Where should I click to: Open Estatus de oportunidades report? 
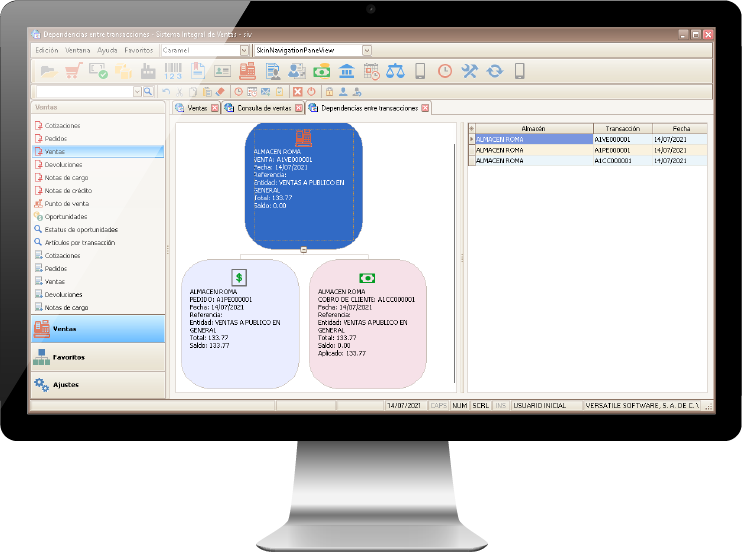pos(81,230)
